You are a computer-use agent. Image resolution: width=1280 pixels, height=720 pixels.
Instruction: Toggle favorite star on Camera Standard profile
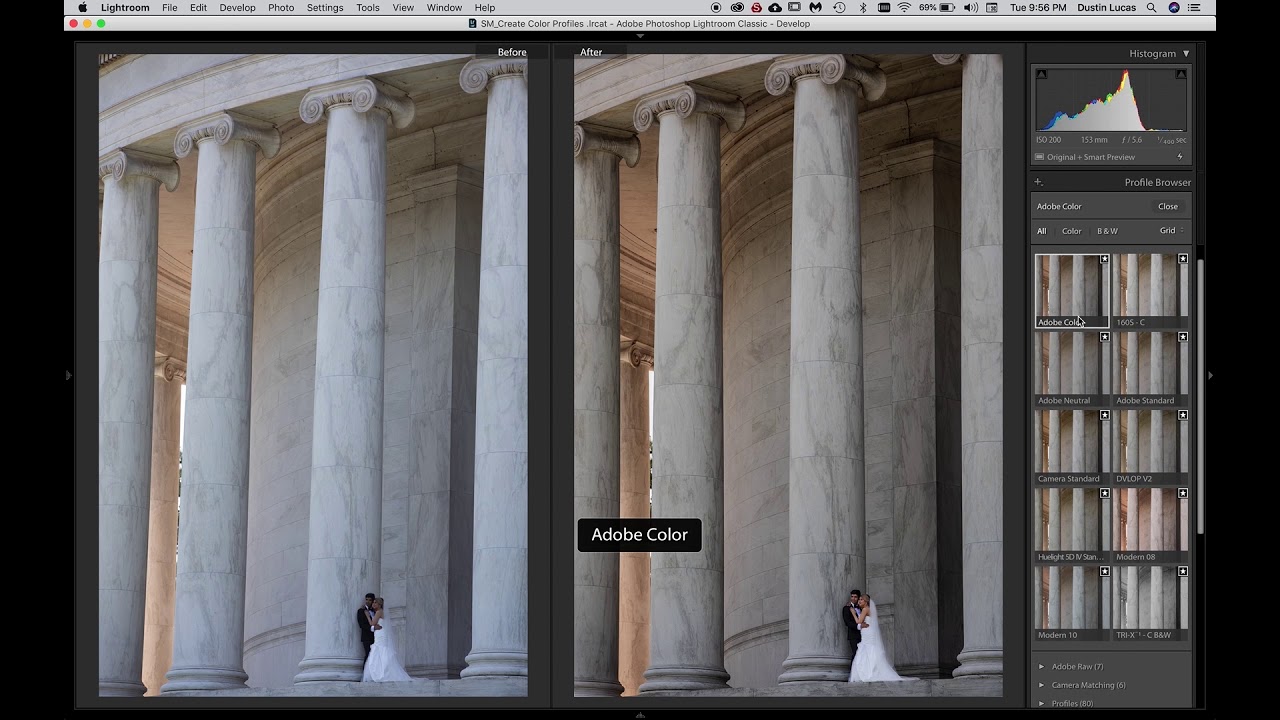click(1105, 415)
